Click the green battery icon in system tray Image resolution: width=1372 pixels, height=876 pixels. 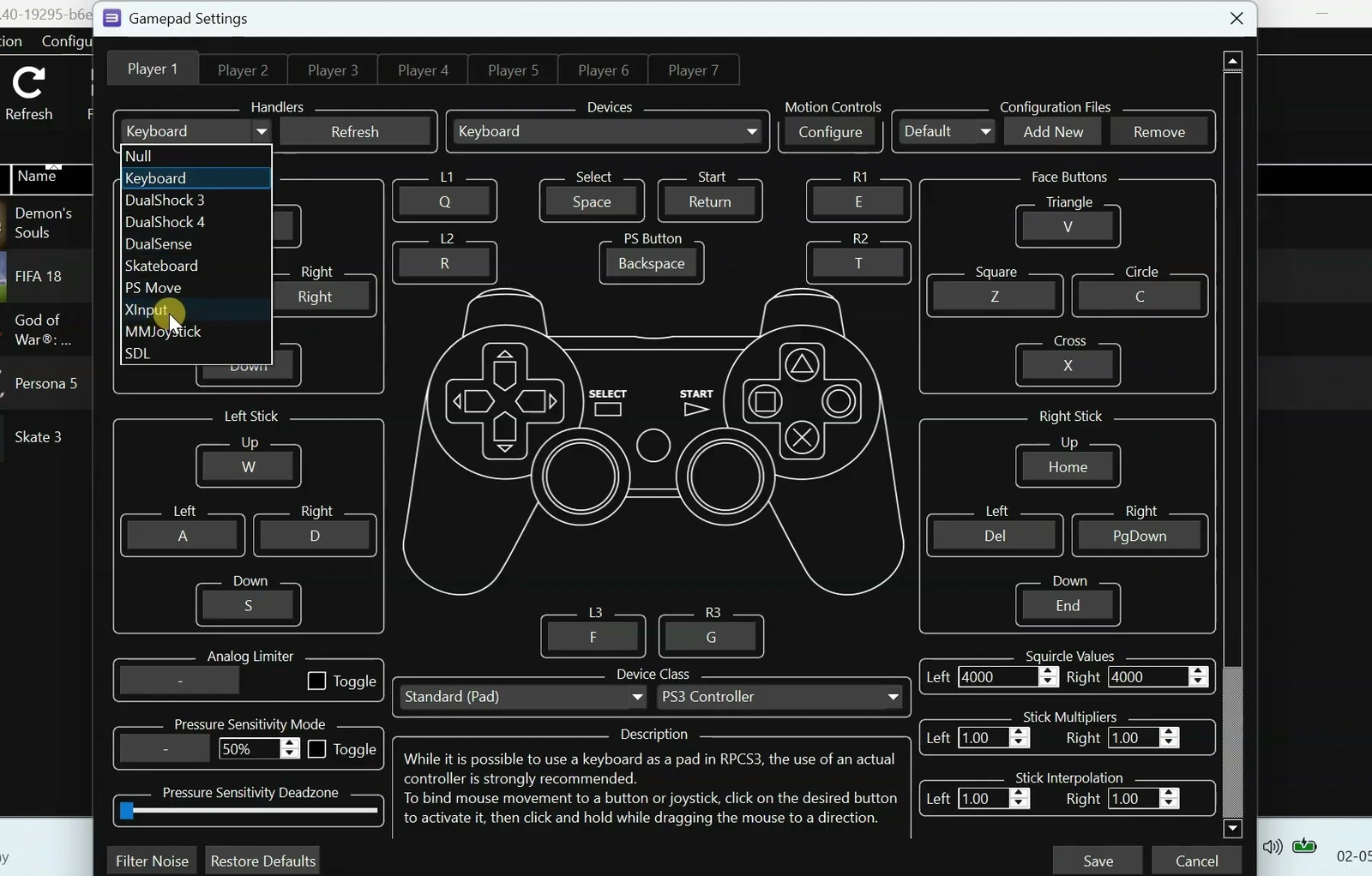(x=1305, y=847)
